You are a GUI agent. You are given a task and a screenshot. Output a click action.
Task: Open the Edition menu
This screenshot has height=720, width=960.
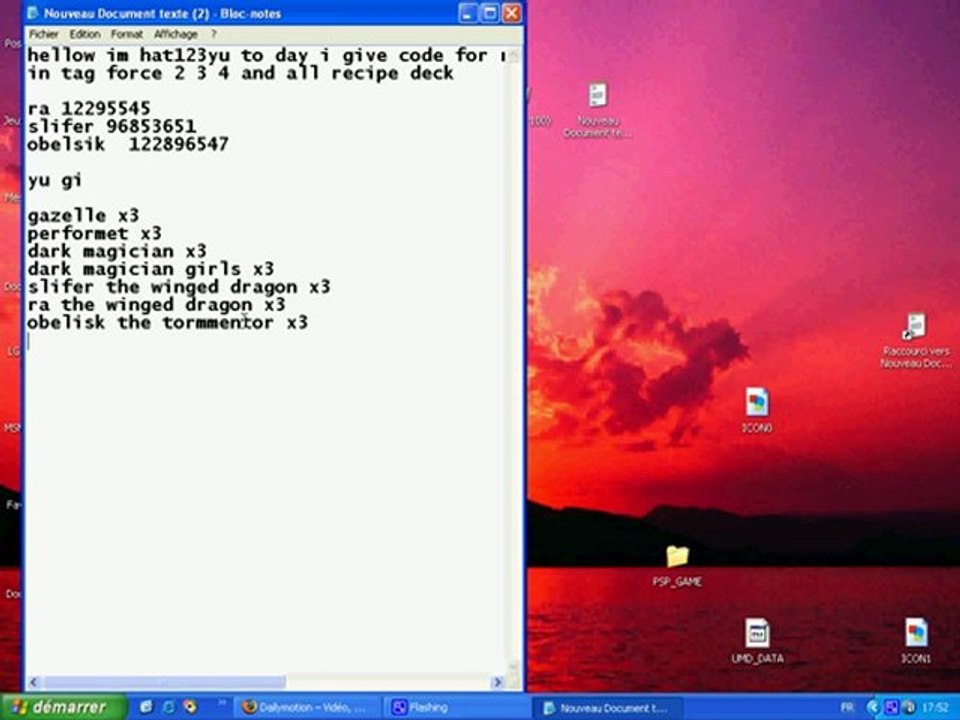(84, 34)
